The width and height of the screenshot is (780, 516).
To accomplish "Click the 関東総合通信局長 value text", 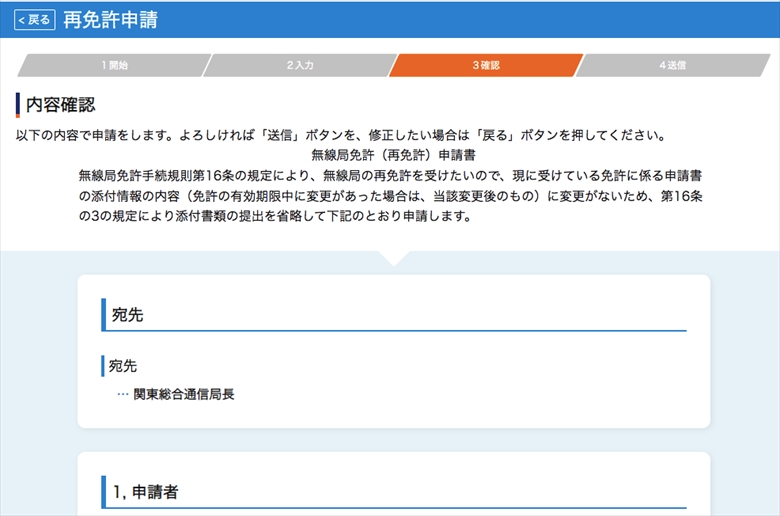I will [x=184, y=395].
